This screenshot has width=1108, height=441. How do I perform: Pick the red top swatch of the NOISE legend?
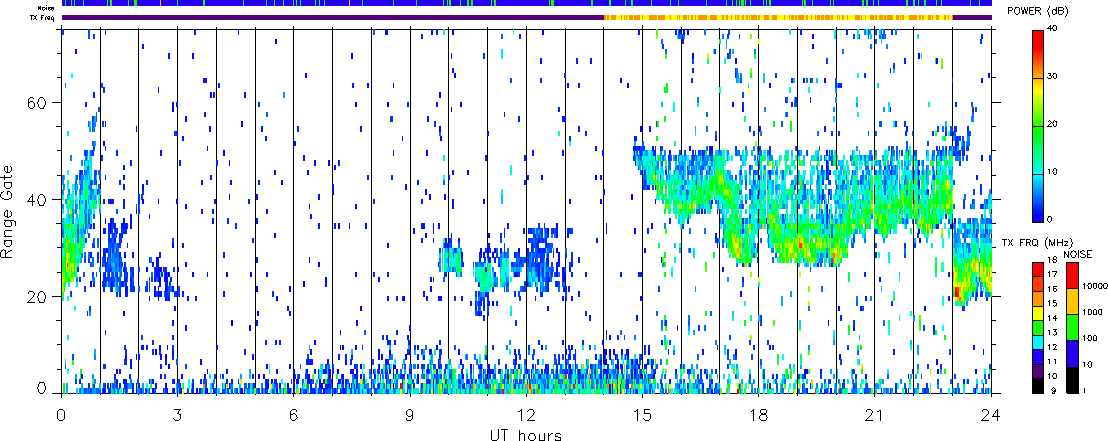pos(1073,274)
